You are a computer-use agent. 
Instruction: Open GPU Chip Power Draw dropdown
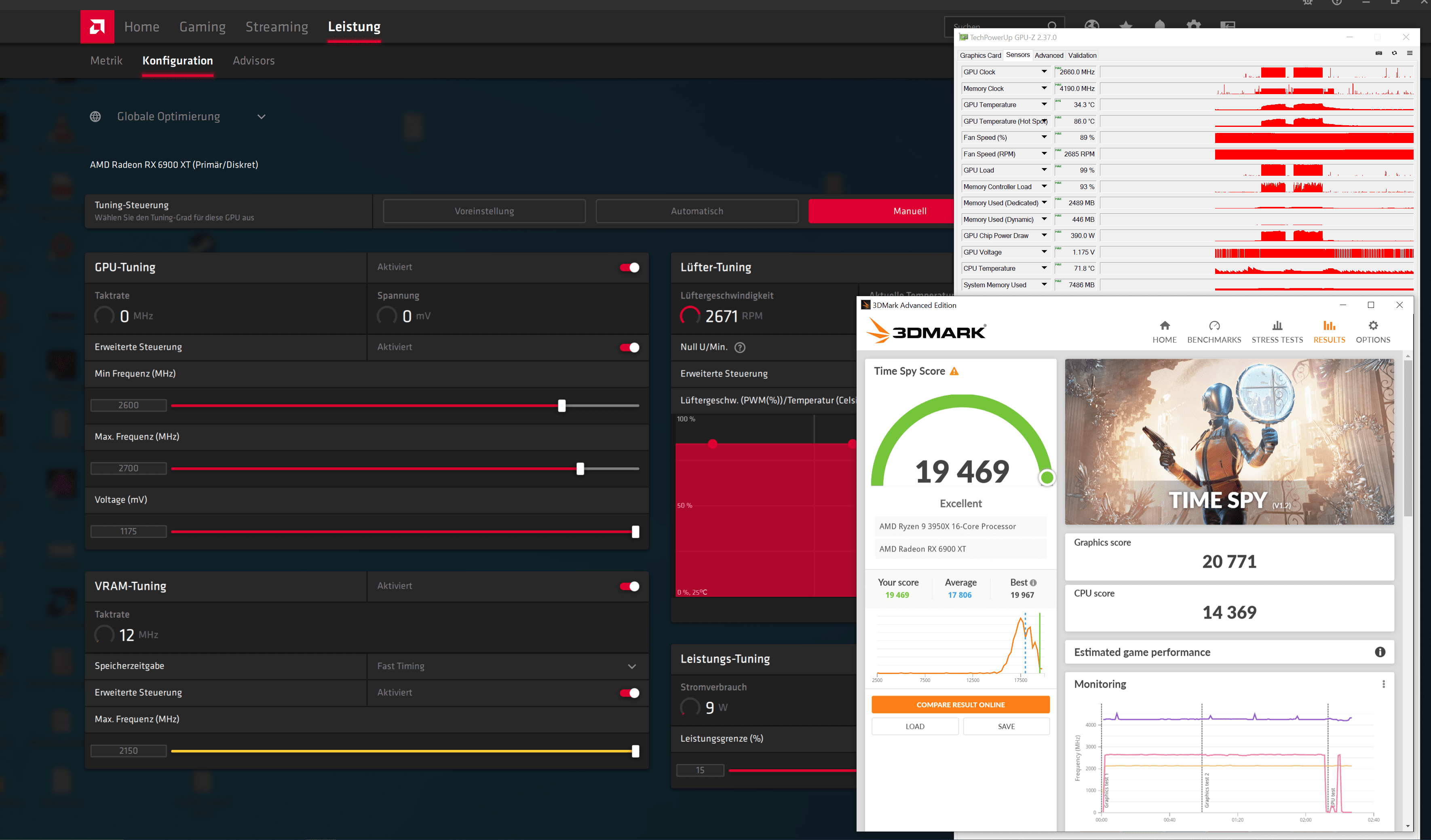[1044, 236]
